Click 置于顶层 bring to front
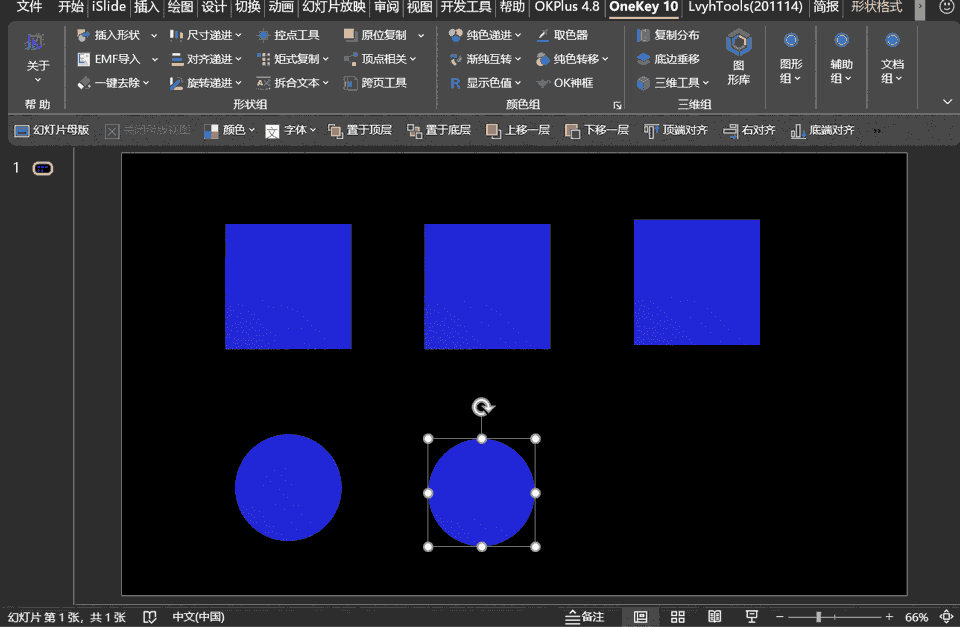Screen dimensions: 960x627 tap(360, 130)
